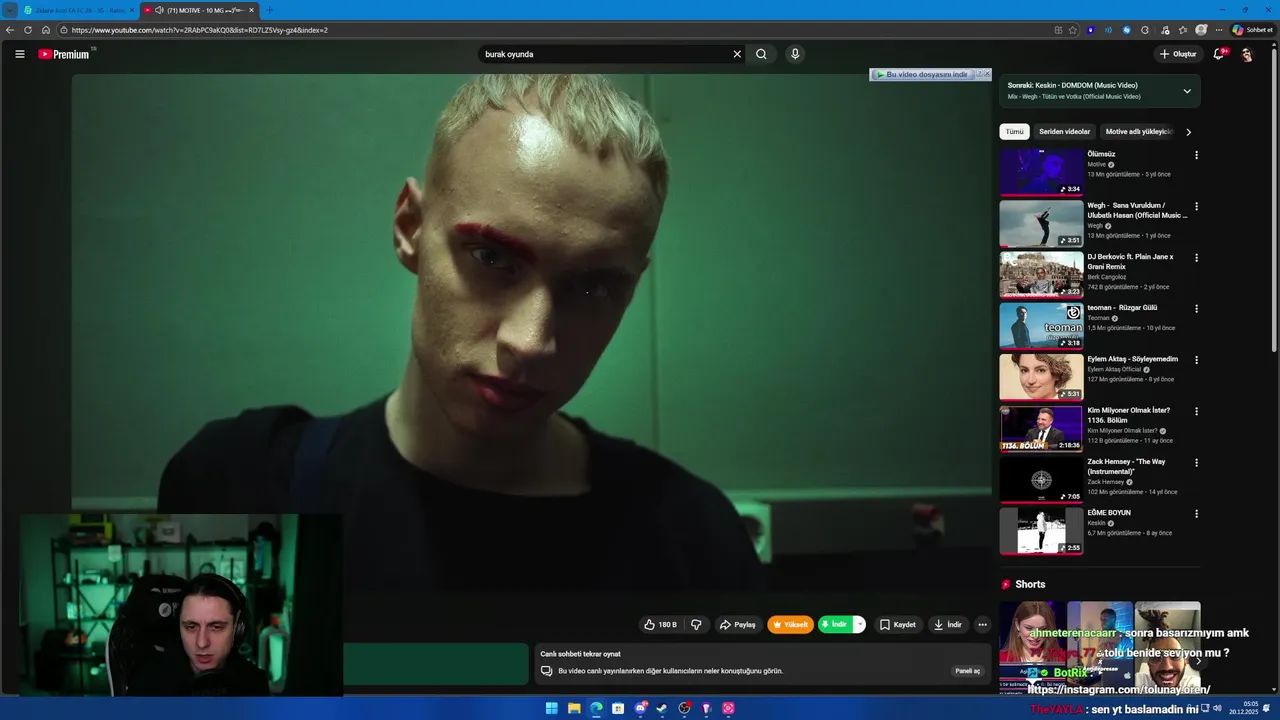Open File Explorer from taskbar
The height and width of the screenshot is (720, 1280).
click(x=574, y=708)
